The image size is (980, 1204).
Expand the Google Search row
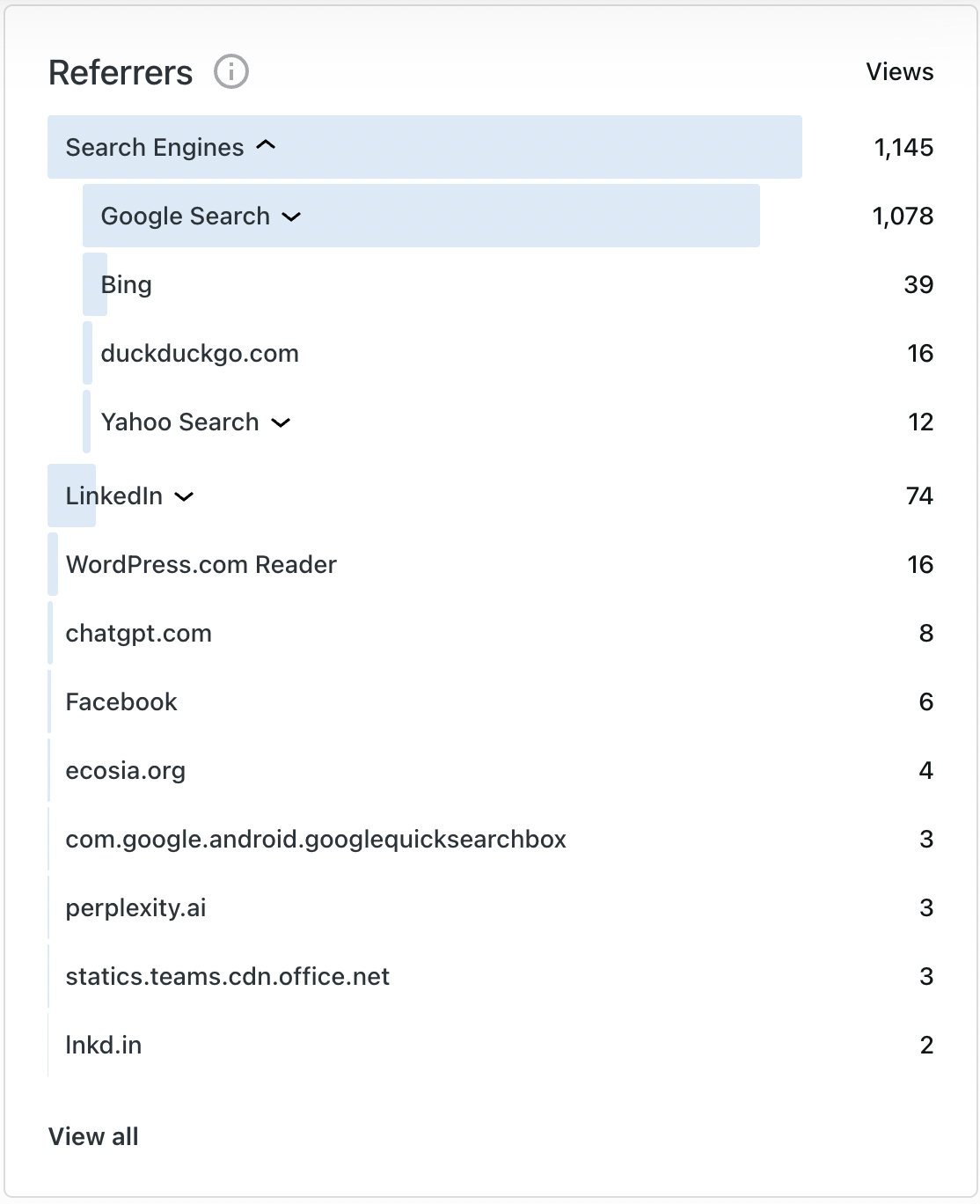coord(291,217)
